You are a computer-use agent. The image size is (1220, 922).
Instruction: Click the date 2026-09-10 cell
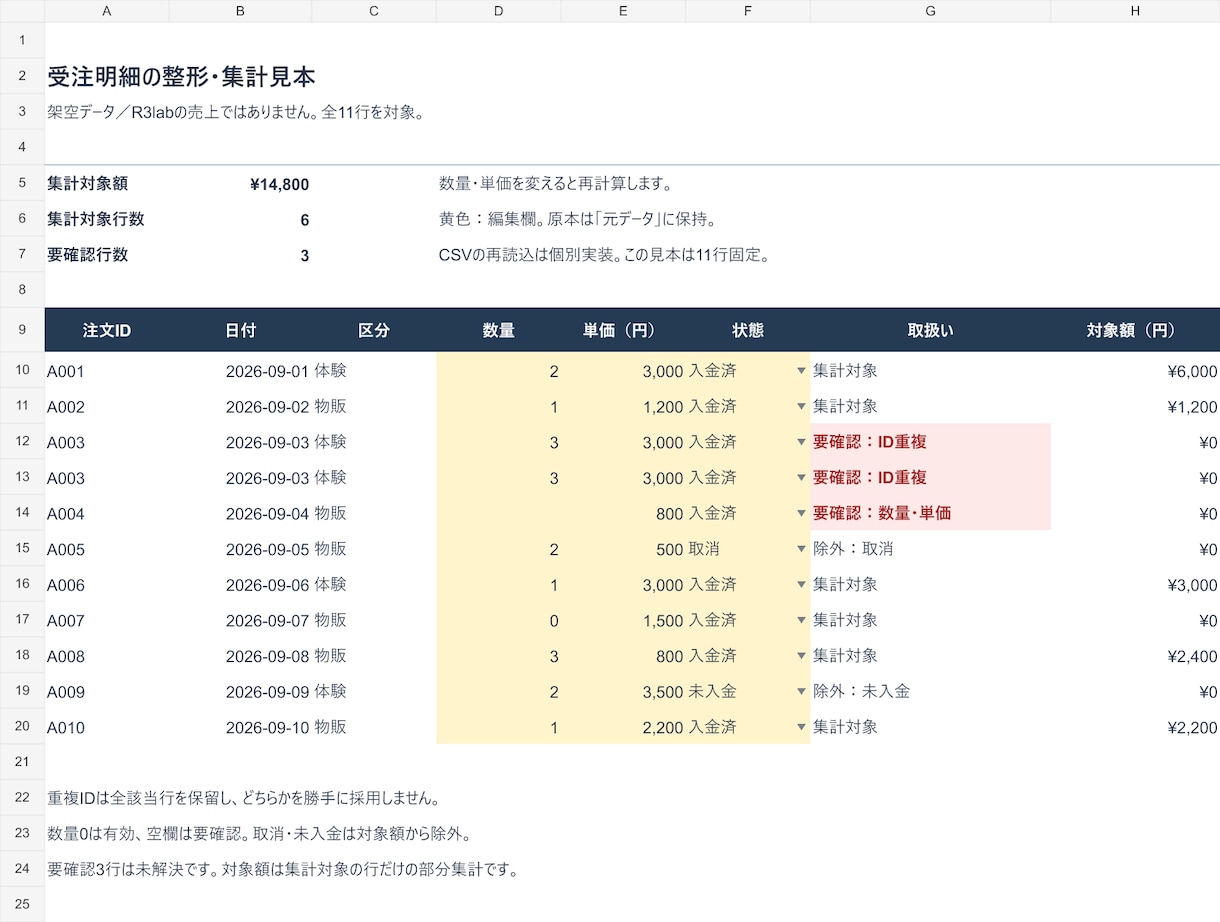pyautogui.click(x=240, y=728)
